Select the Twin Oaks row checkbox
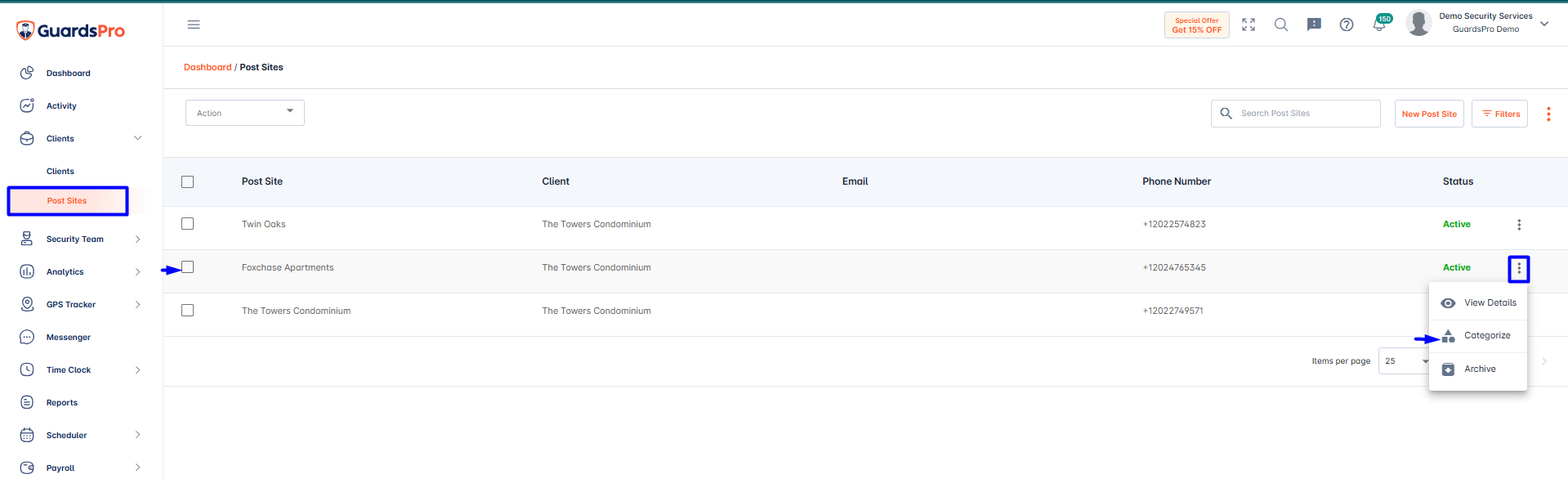The image size is (1568, 479). pyautogui.click(x=188, y=224)
